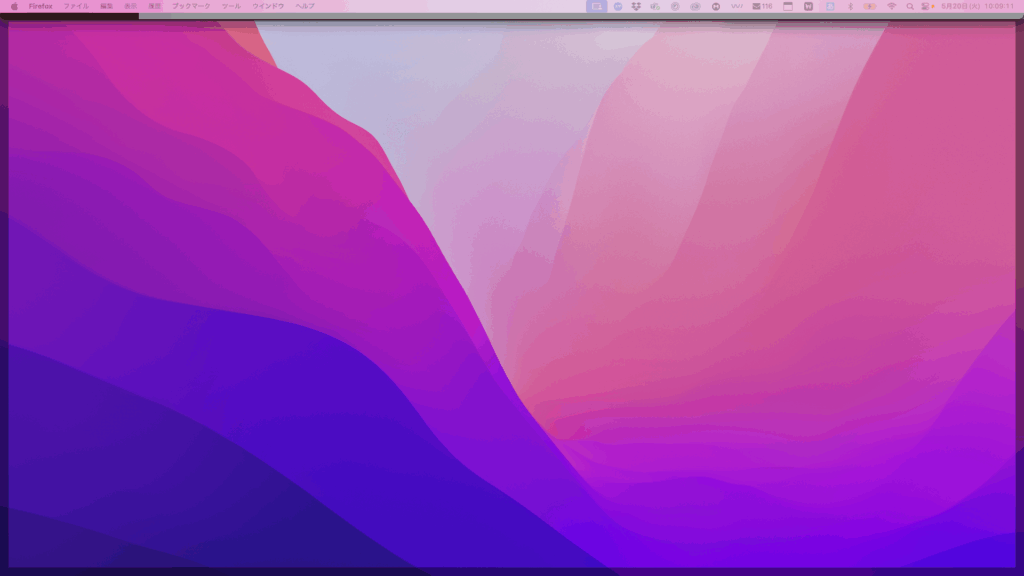The image size is (1024, 576).
Task: Click the highlighted screen recording status icon
Action: pos(597,6)
